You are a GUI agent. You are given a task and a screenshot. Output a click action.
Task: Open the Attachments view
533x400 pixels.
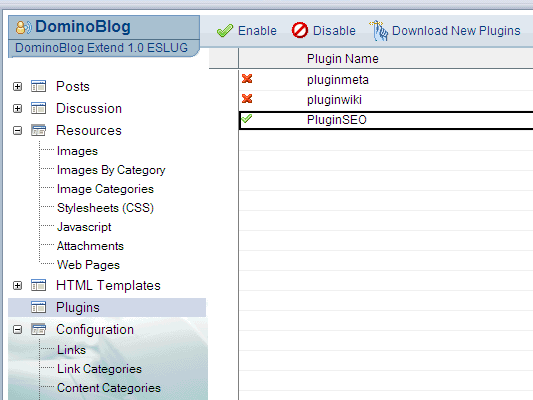coord(90,246)
